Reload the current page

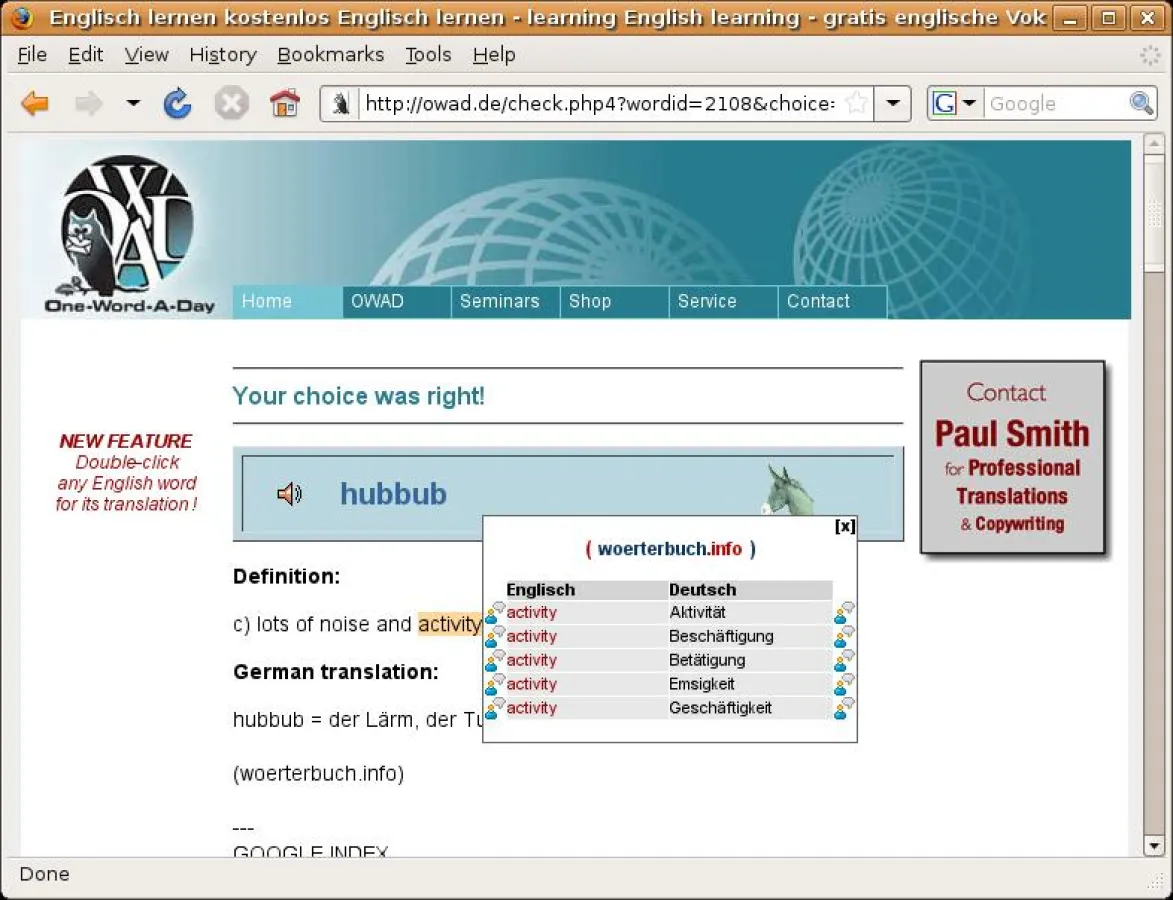tap(177, 103)
